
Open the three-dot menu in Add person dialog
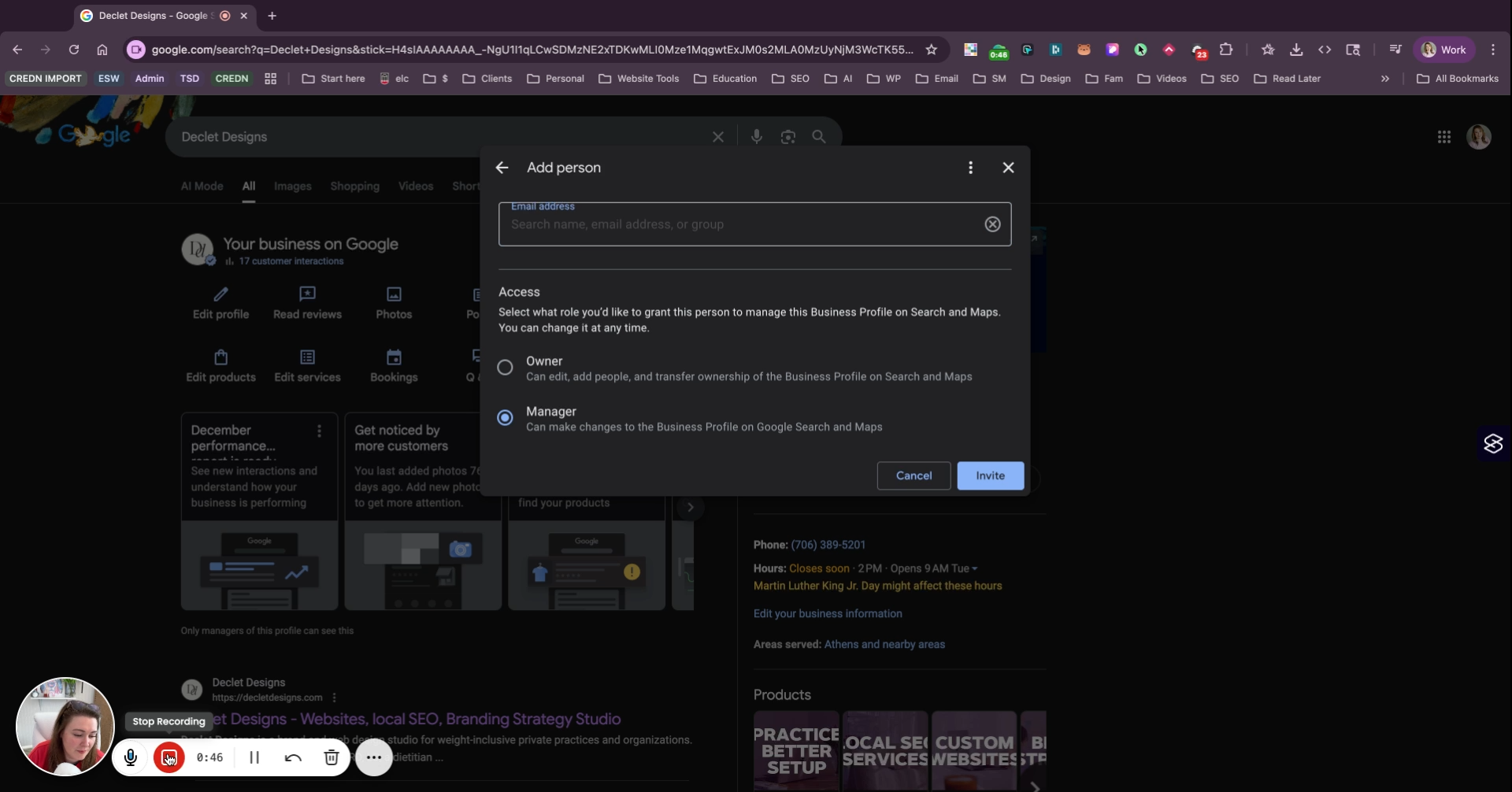point(970,168)
